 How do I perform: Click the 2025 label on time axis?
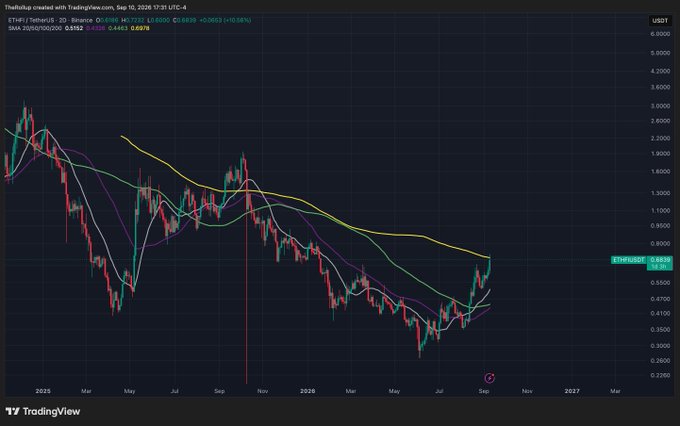coord(43,391)
